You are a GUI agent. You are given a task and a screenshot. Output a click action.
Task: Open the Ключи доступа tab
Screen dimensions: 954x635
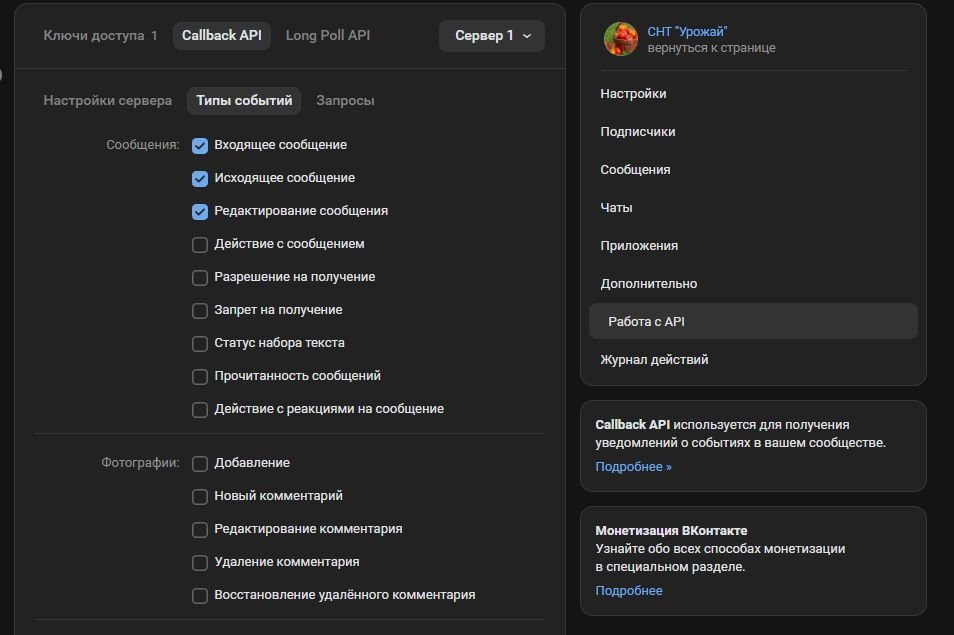pyautogui.click(x=100, y=35)
